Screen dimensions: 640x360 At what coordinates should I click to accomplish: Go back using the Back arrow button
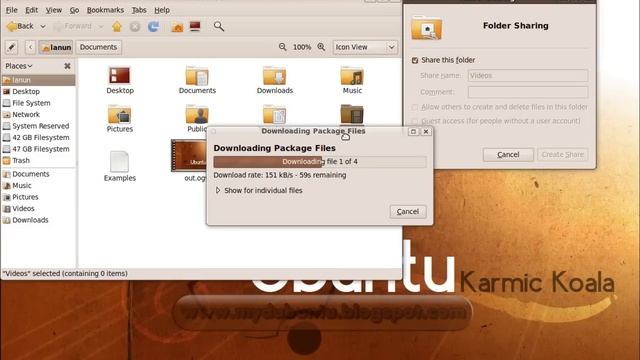click(20, 26)
